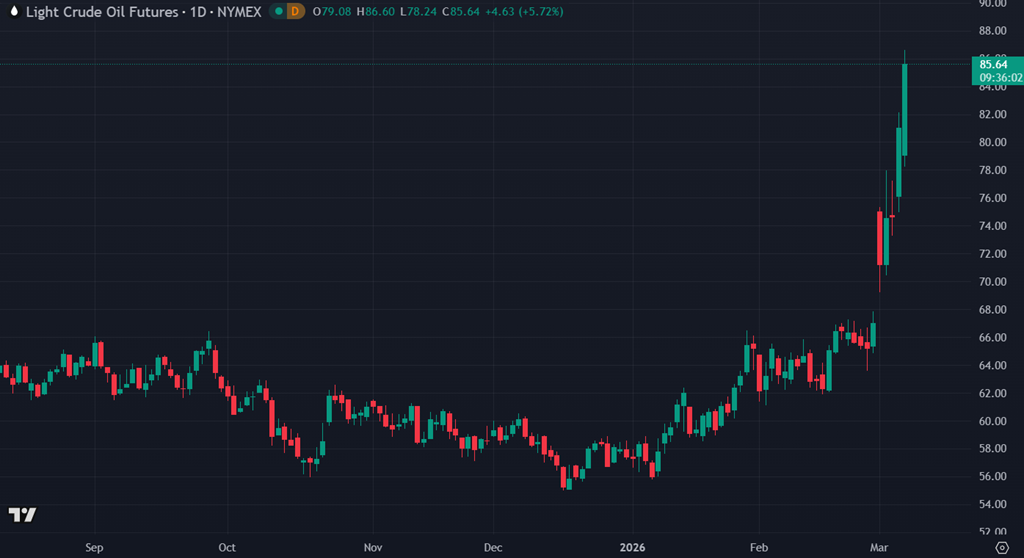Select the Sep label on time axis
This screenshot has height=558, width=1024.
coord(95,547)
